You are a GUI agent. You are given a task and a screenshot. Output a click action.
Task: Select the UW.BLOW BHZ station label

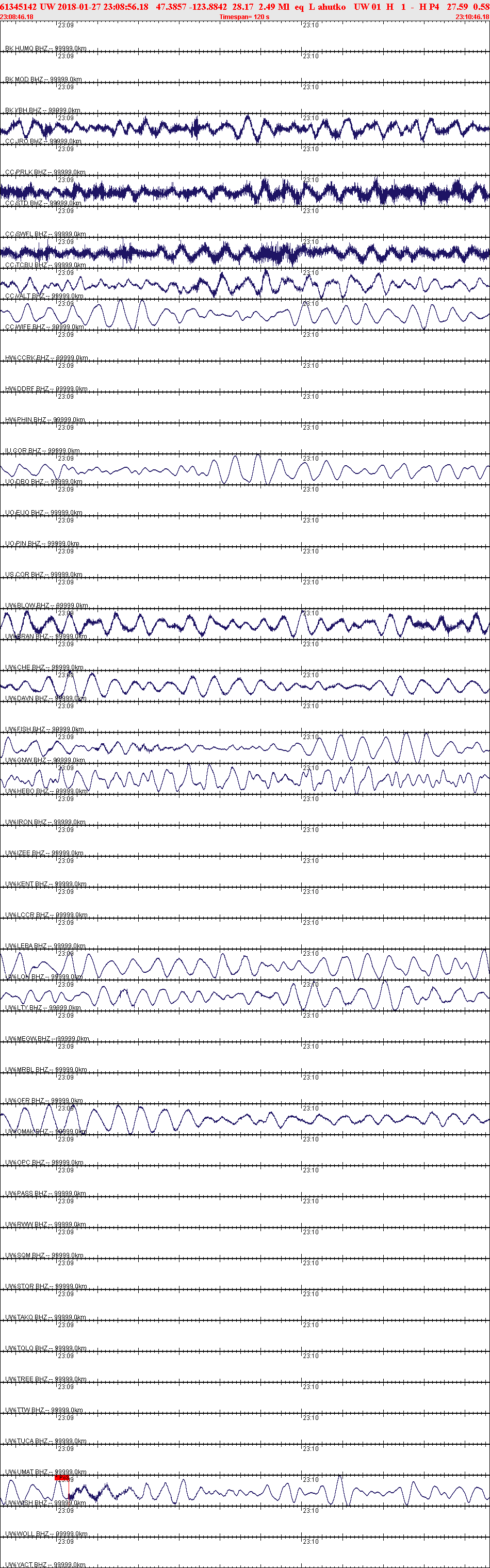coord(47,606)
